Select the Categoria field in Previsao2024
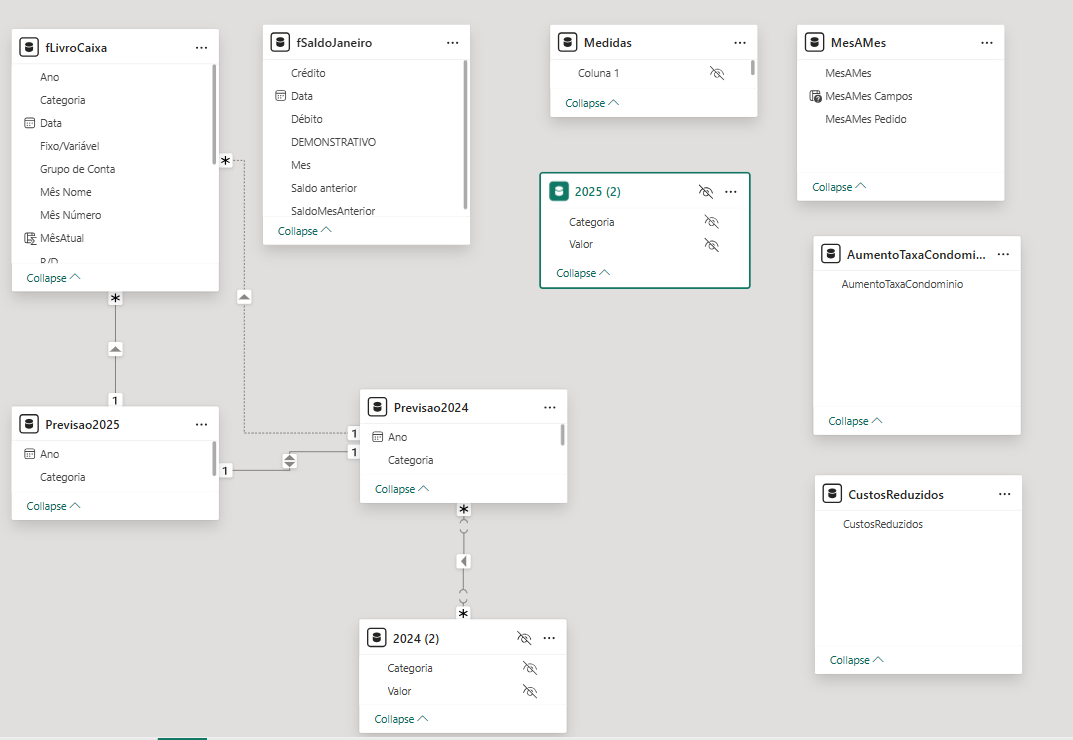The width and height of the screenshot is (1073, 740). coord(411,460)
